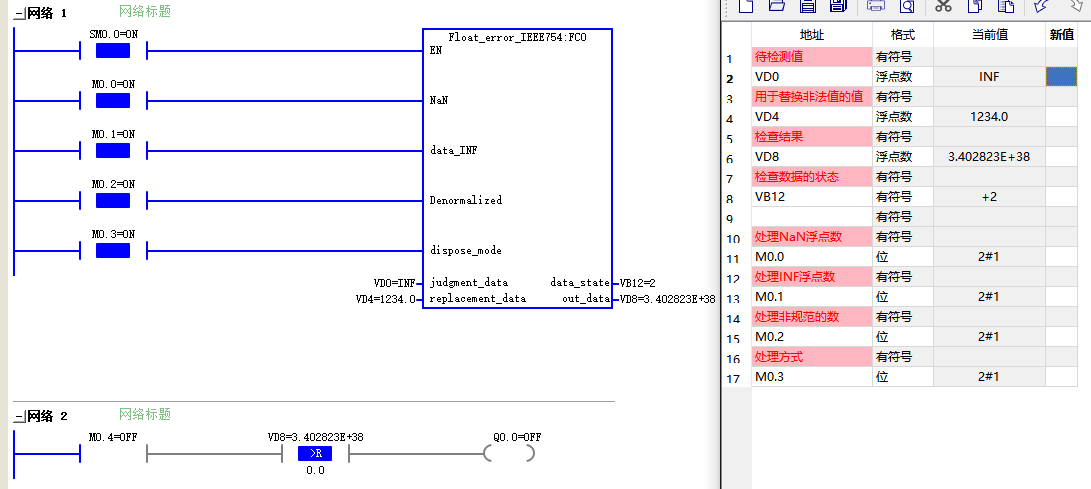The width and height of the screenshot is (1091, 489).
Task: Click the Undo arrow icon
Action: click(x=1041, y=6)
